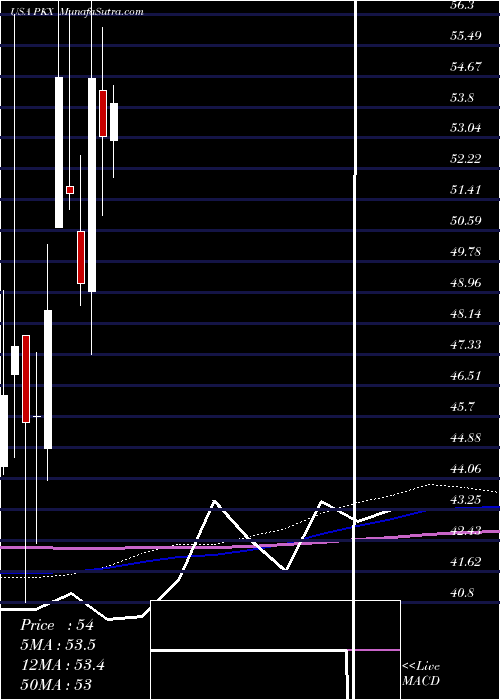The image size is (500, 700).
Task: Click the price axis label 55.49
Action: pos(466,35)
